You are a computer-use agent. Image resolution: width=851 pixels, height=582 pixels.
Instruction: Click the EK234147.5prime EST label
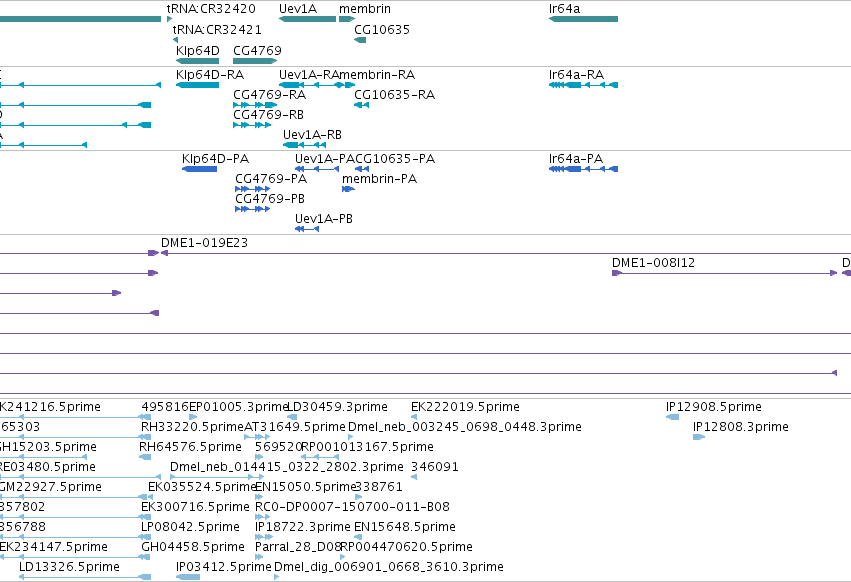coord(53,547)
